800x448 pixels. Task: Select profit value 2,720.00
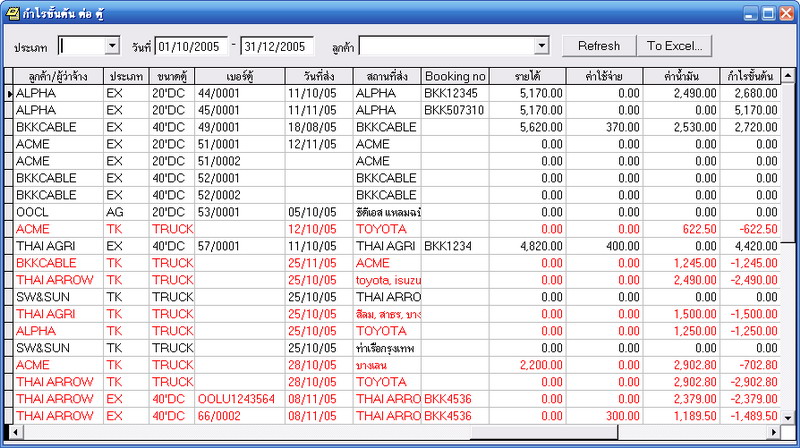pos(751,127)
